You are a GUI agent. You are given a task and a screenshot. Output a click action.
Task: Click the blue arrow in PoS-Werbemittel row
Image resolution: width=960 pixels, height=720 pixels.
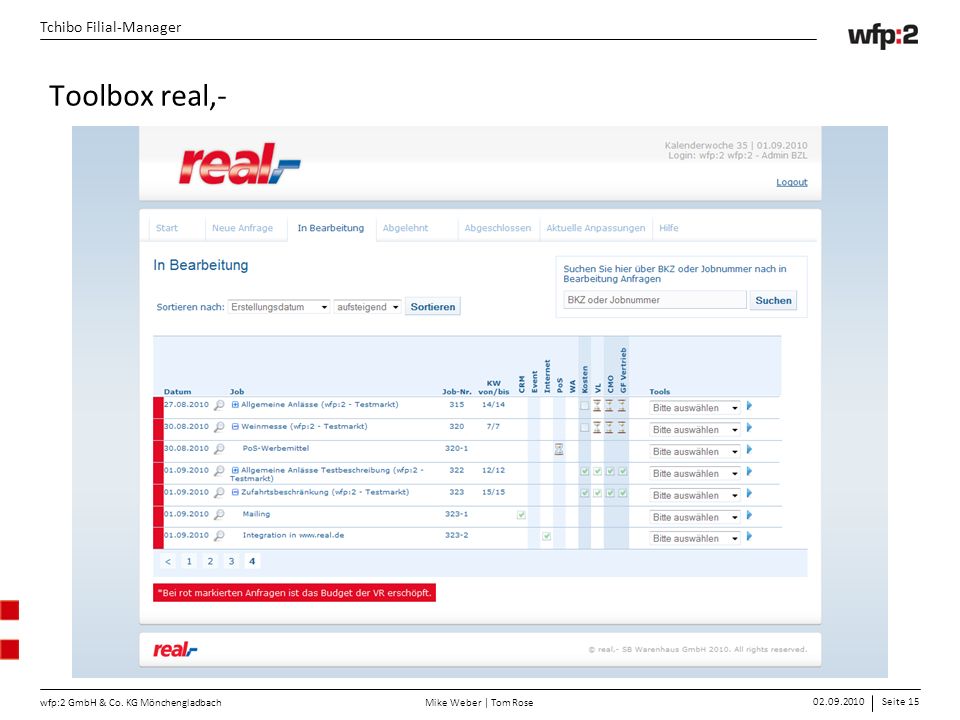[x=749, y=450]
